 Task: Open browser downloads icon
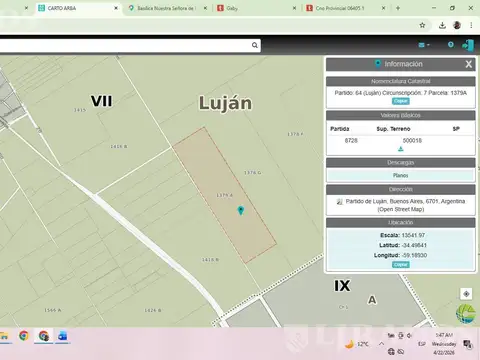(442, 25)
